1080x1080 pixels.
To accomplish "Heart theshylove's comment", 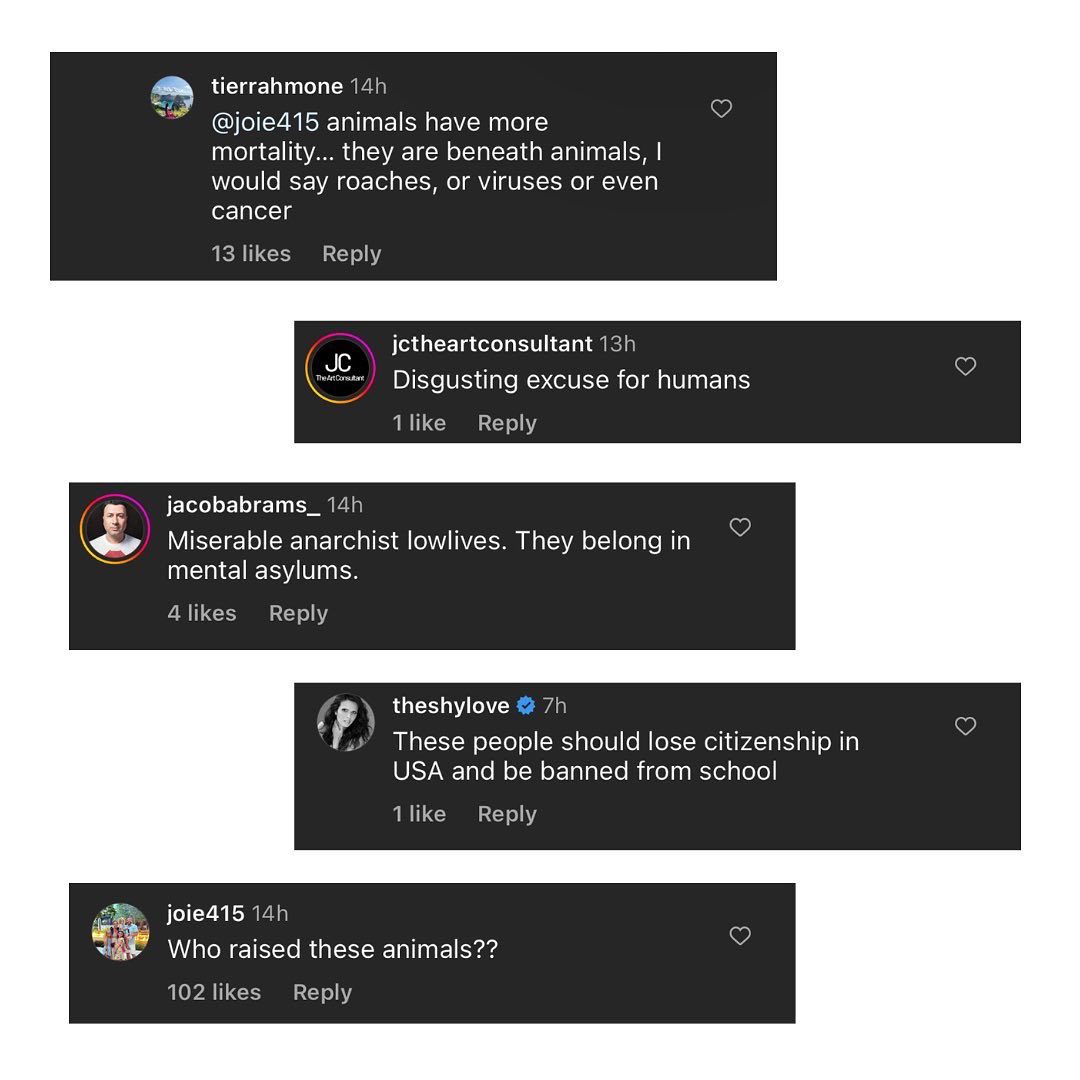I will pyautogui.click(x=965, y=727).
